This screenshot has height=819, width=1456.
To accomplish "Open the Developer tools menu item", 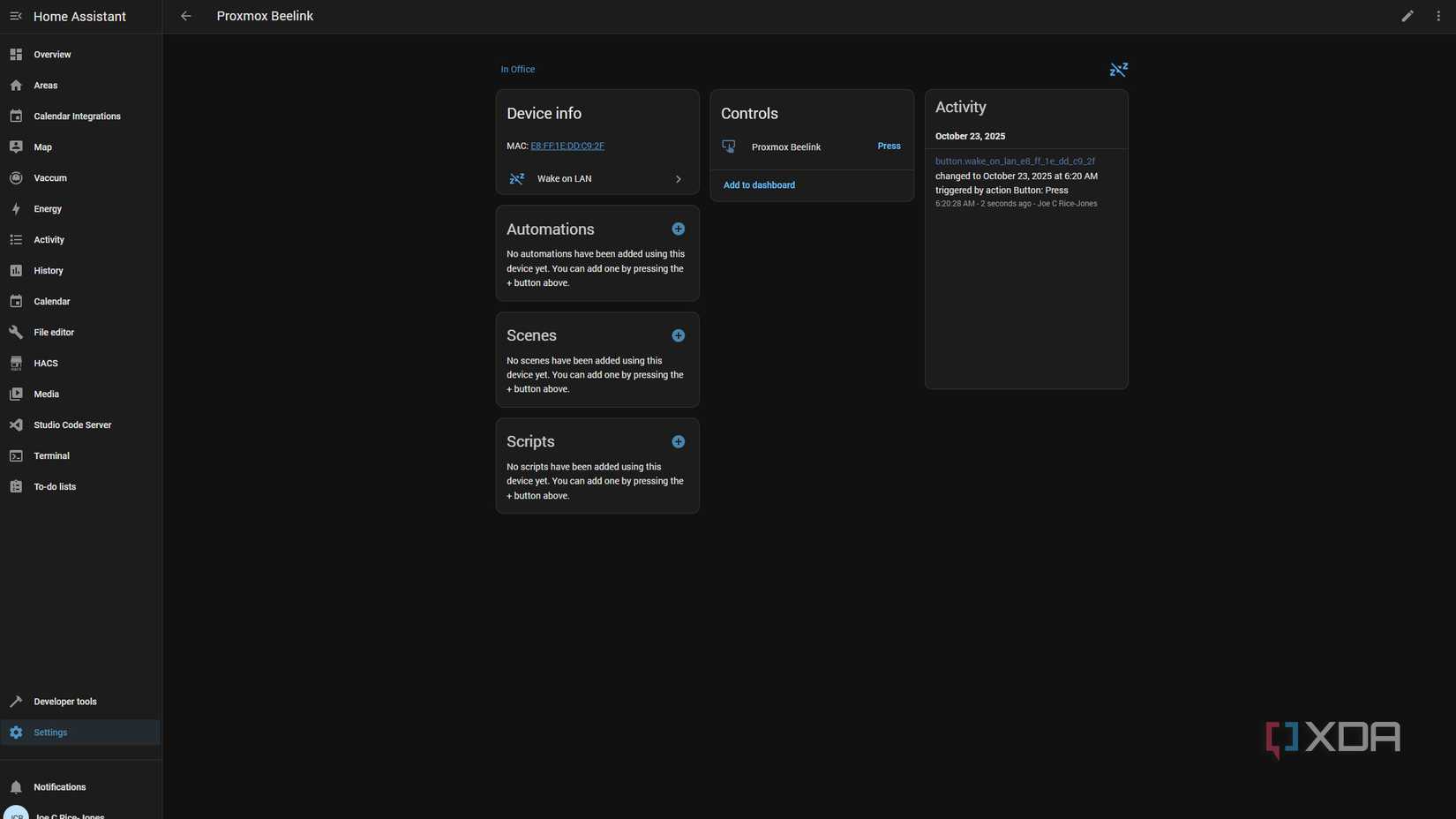I will (80, 702).
